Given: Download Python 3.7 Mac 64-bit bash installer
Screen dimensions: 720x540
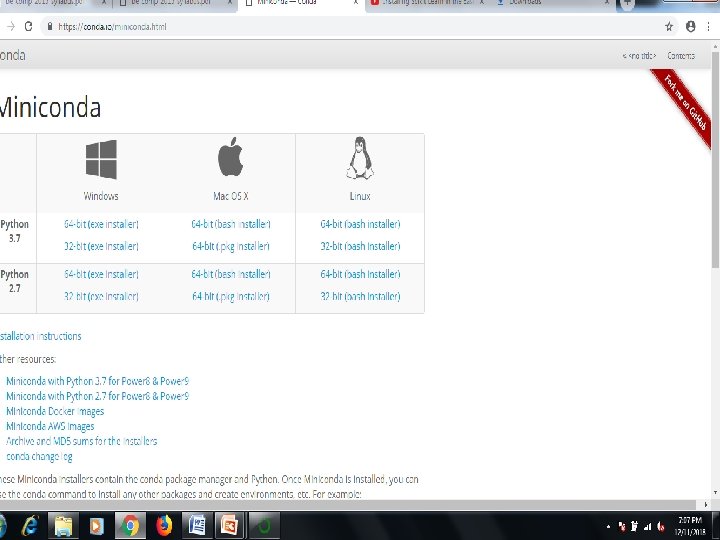Looking at the screenshot, I should tap(231, 224).
